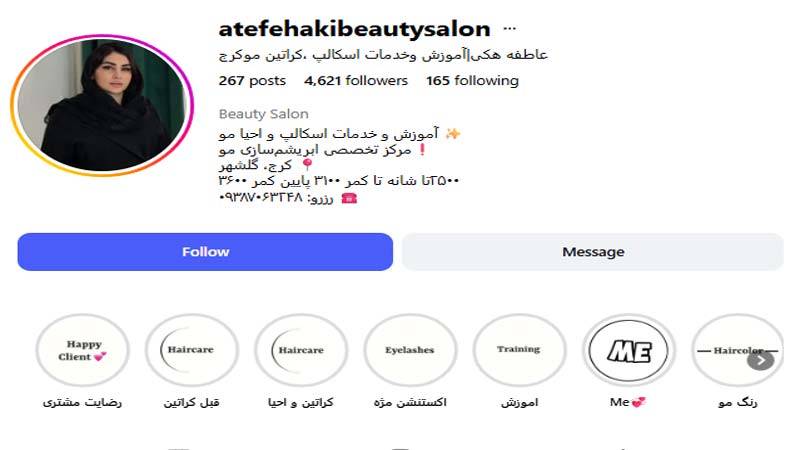Click the atefehakibeautysalon username heading

pos(355,29)
